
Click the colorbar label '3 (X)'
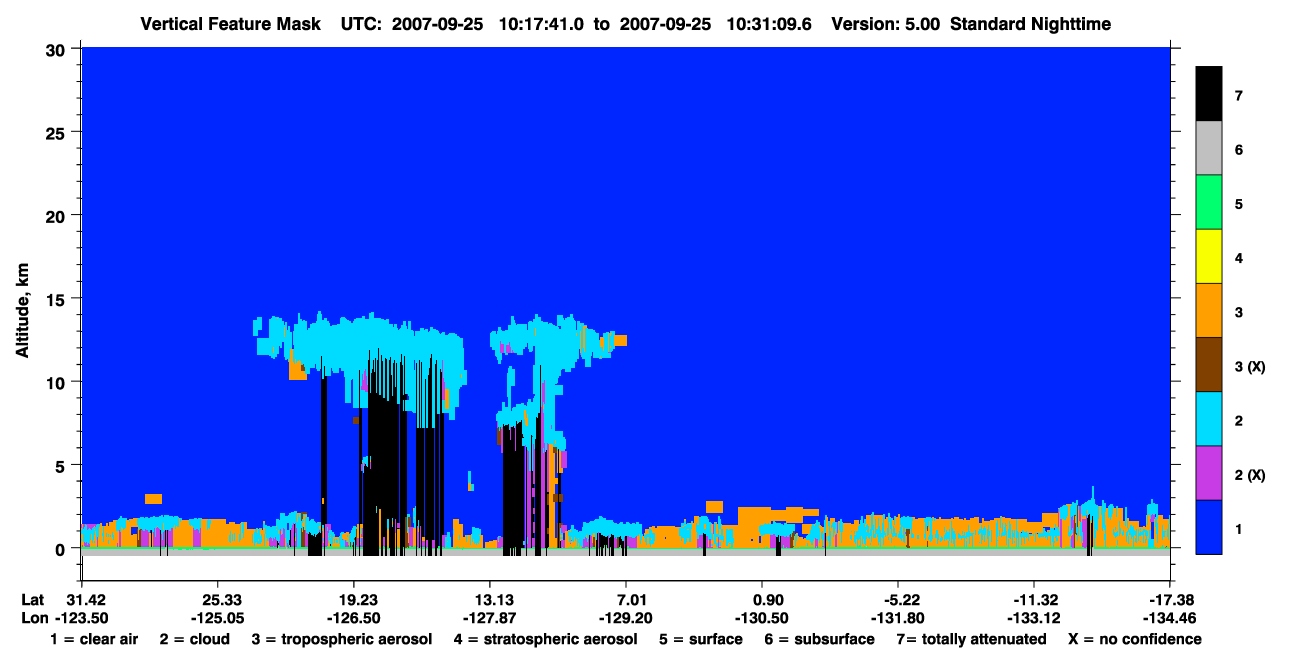point(1250,366)
